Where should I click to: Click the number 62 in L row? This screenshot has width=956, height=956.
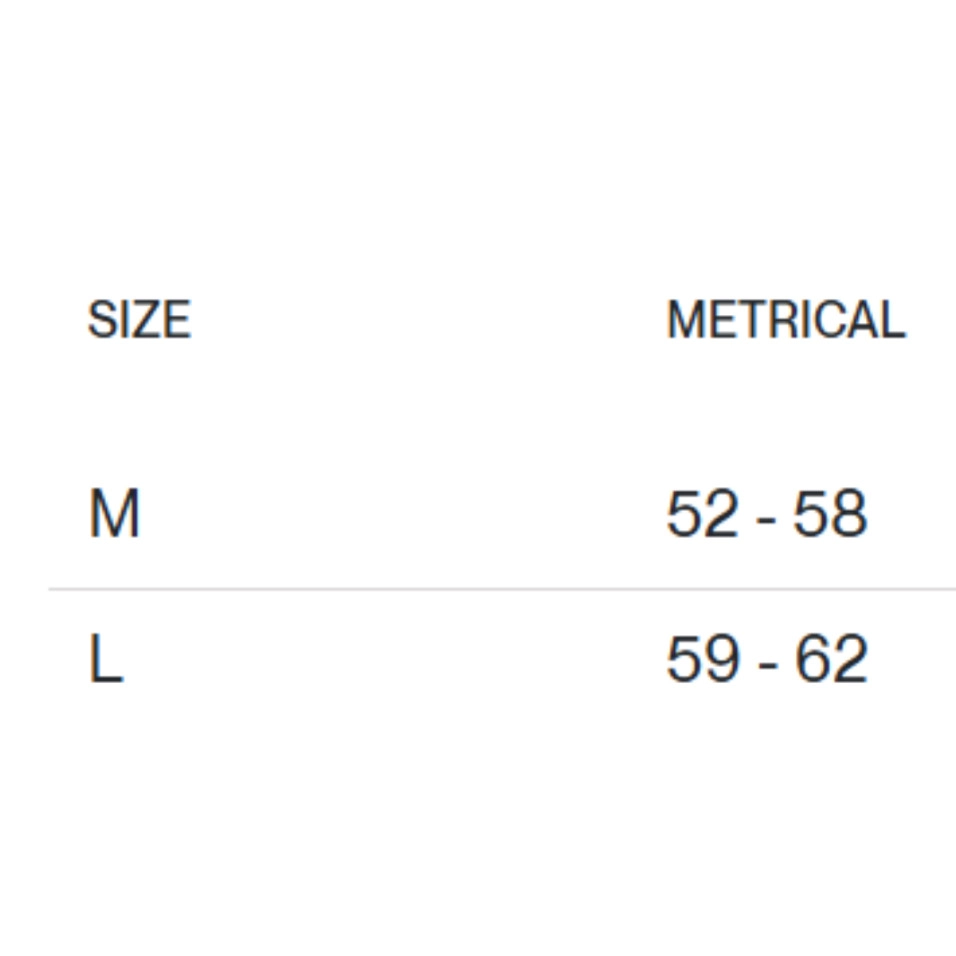(x=831, y=660)
